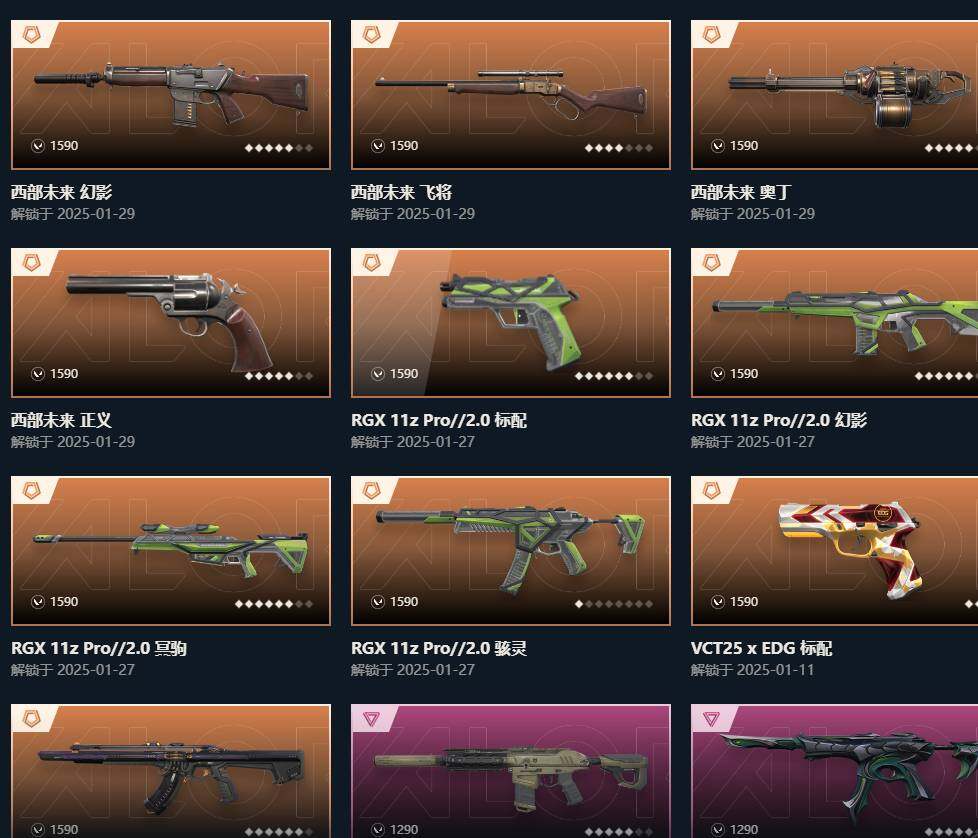Image resolution: width=978 pixels, height=838 pixels.
Task: Click the VP icon beside the 1290 price on tan rifle
Action: 378,829
